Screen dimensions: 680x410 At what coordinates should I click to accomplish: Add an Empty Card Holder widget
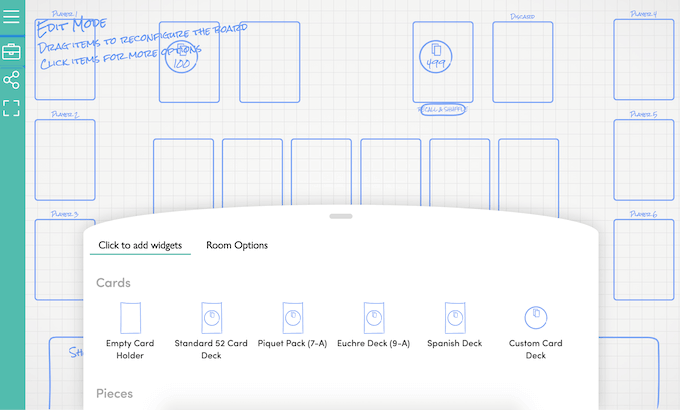(131, 330)
